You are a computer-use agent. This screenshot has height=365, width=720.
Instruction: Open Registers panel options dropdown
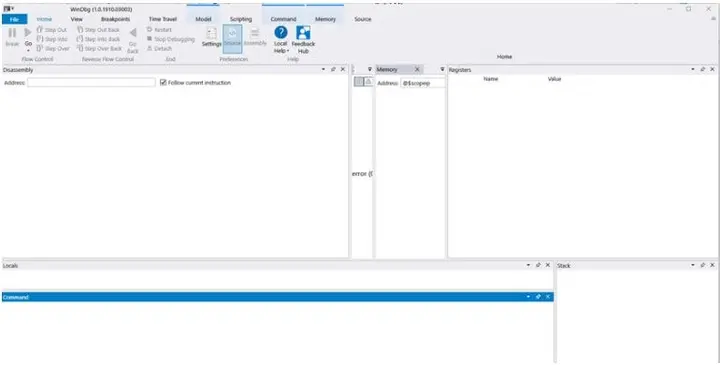click(x=693, y=69)
